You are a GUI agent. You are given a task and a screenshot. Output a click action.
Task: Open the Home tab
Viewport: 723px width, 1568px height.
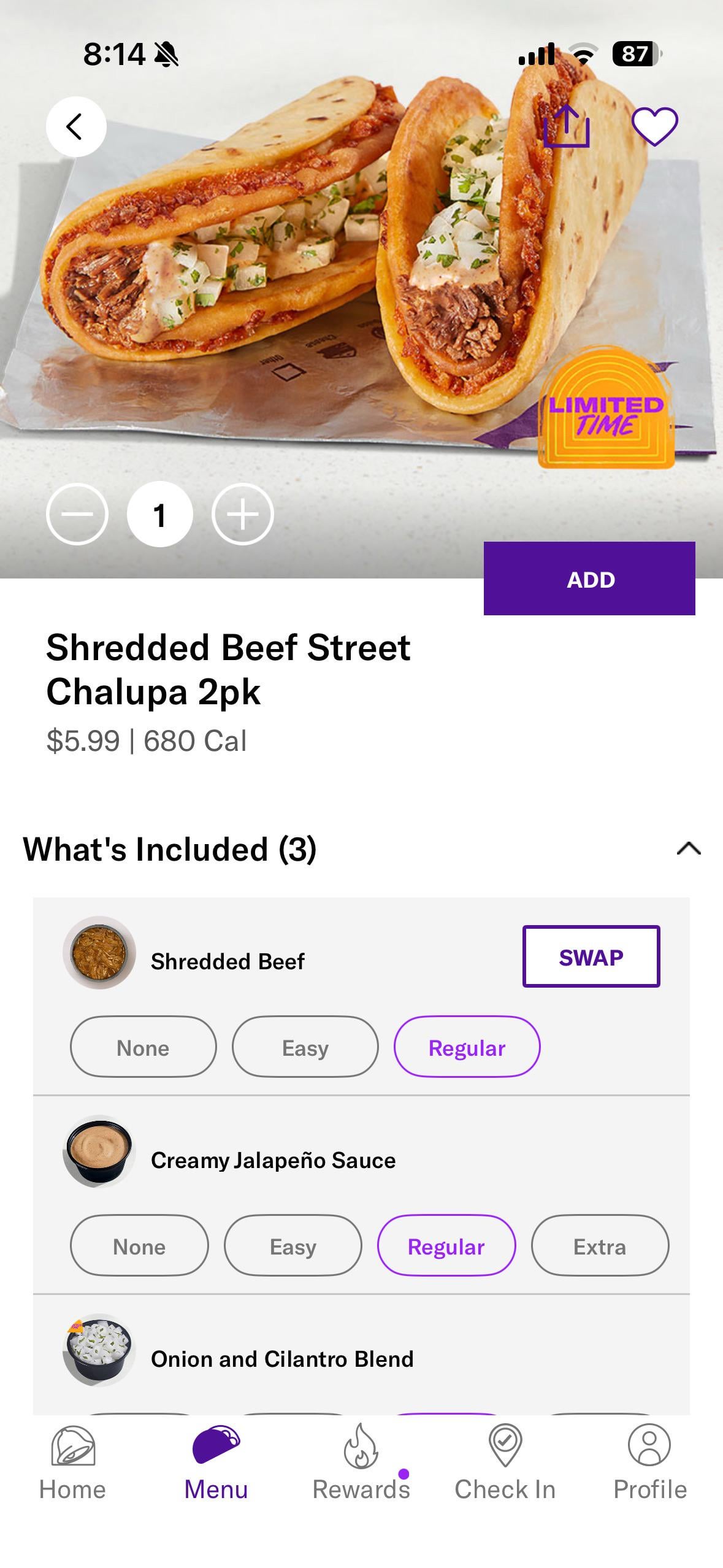tap(72, 1464)
